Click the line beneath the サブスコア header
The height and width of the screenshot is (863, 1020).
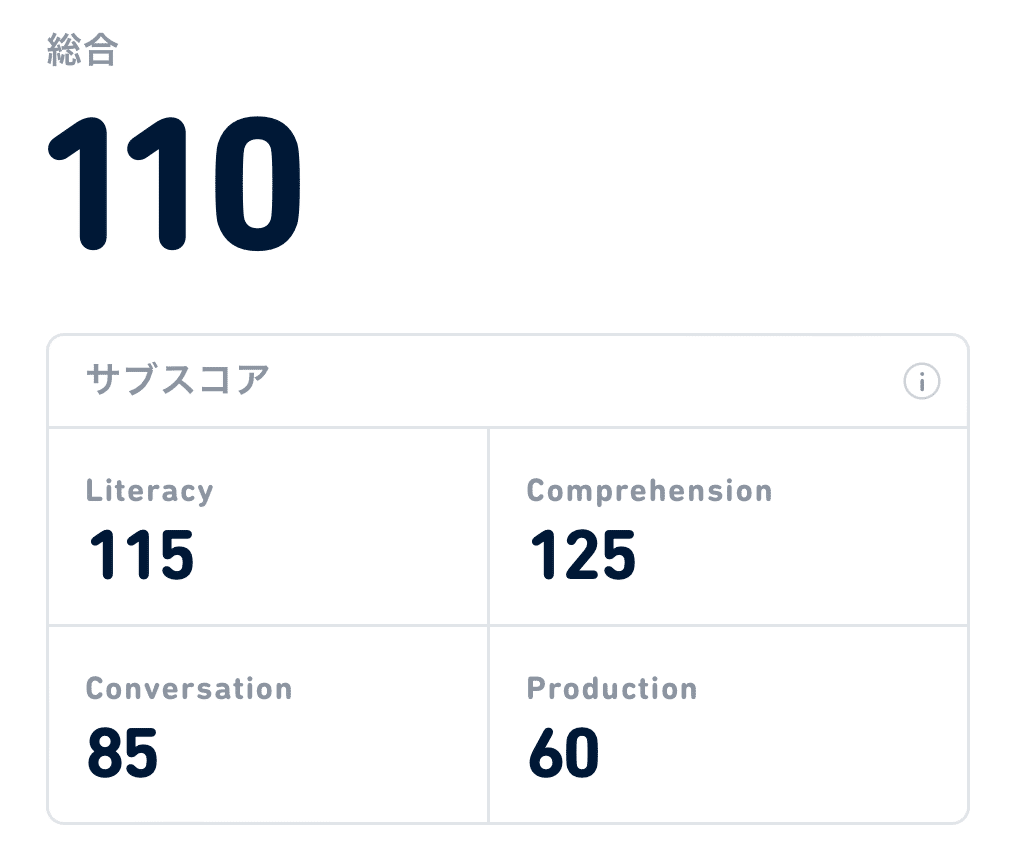pyautogui.click(x=508, y=428)
